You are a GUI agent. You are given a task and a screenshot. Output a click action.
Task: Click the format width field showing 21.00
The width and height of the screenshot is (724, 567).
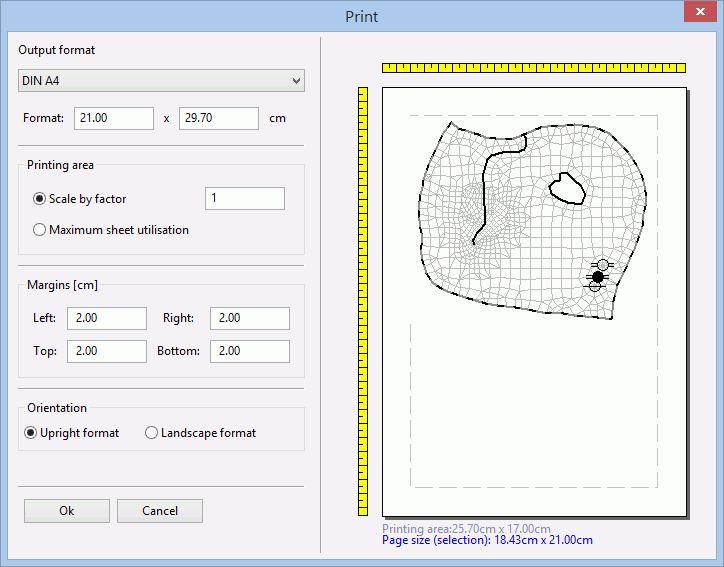click(114, 118)
